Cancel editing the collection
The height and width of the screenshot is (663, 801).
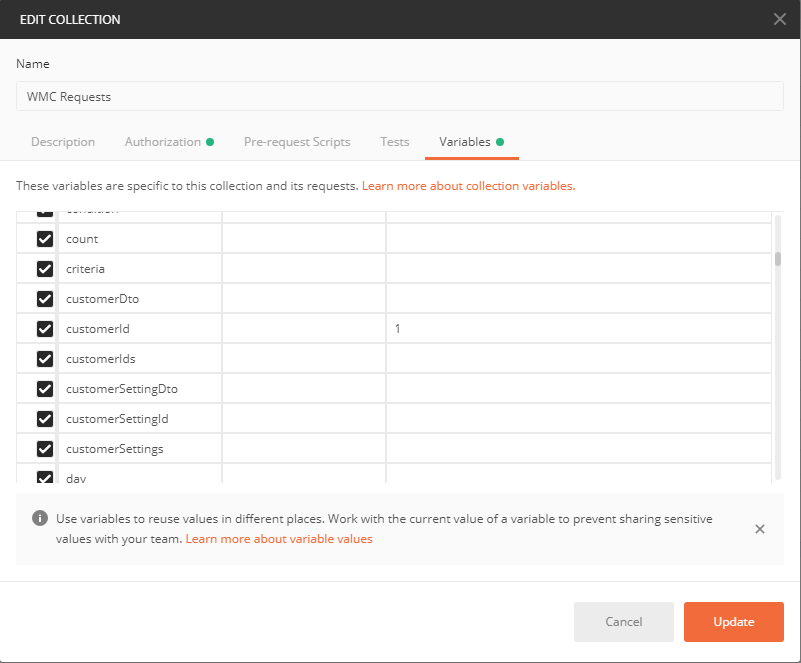click(x=624, y=622)
